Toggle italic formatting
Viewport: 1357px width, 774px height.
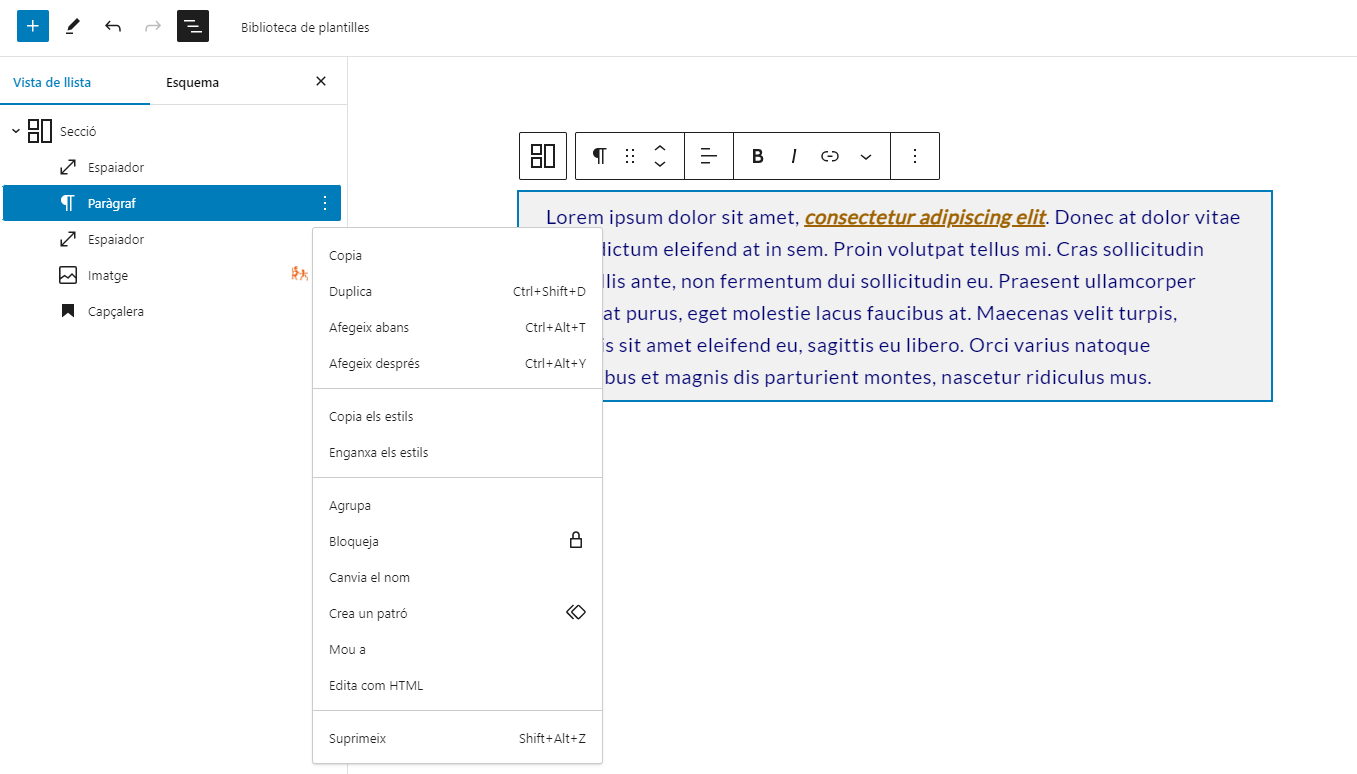tap(794, 156)
